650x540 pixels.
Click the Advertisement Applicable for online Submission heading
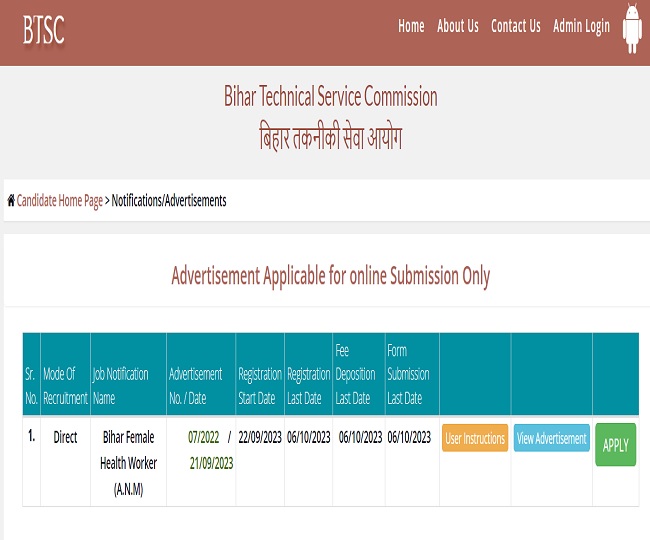330,275
